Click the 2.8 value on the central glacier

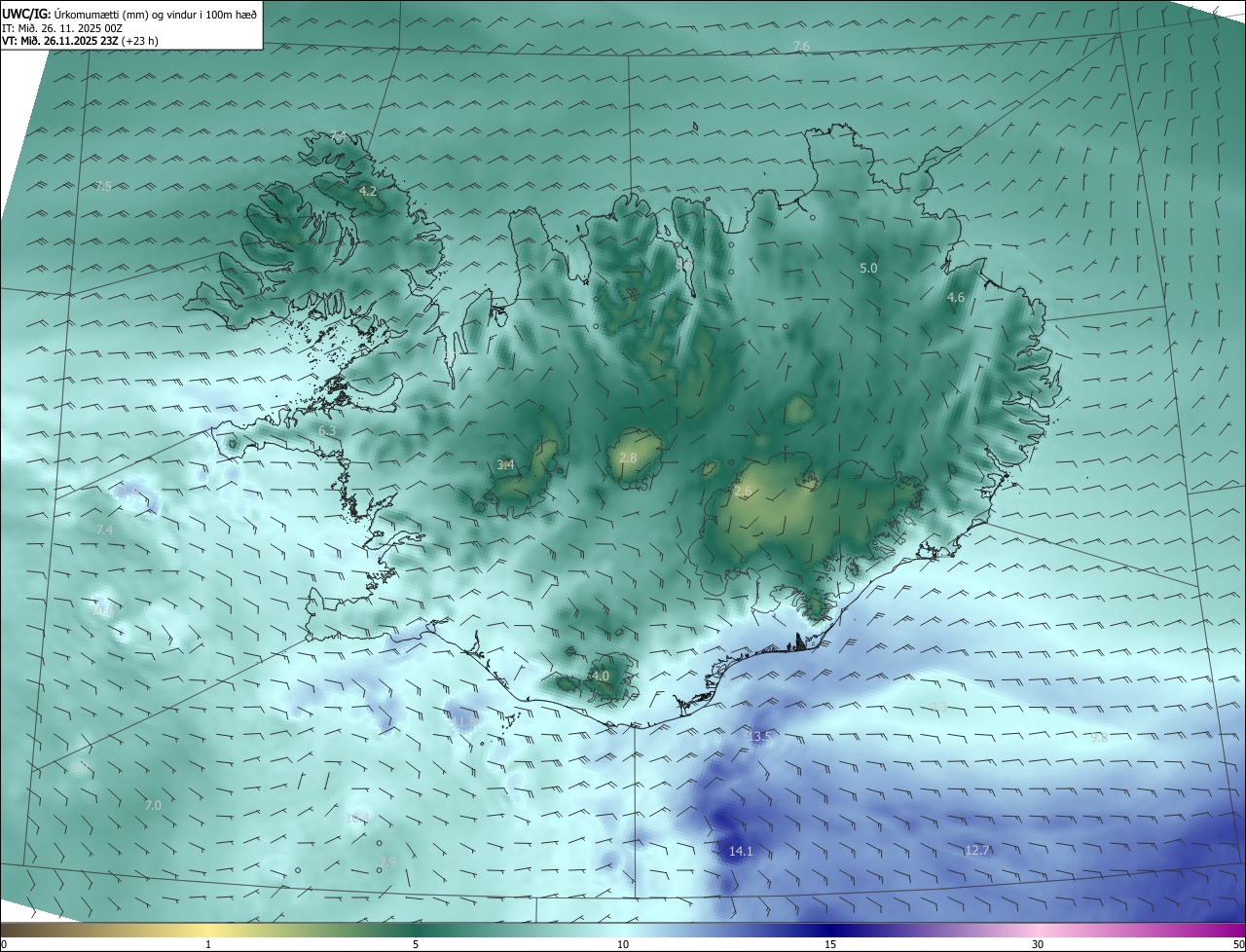[628, 458]
